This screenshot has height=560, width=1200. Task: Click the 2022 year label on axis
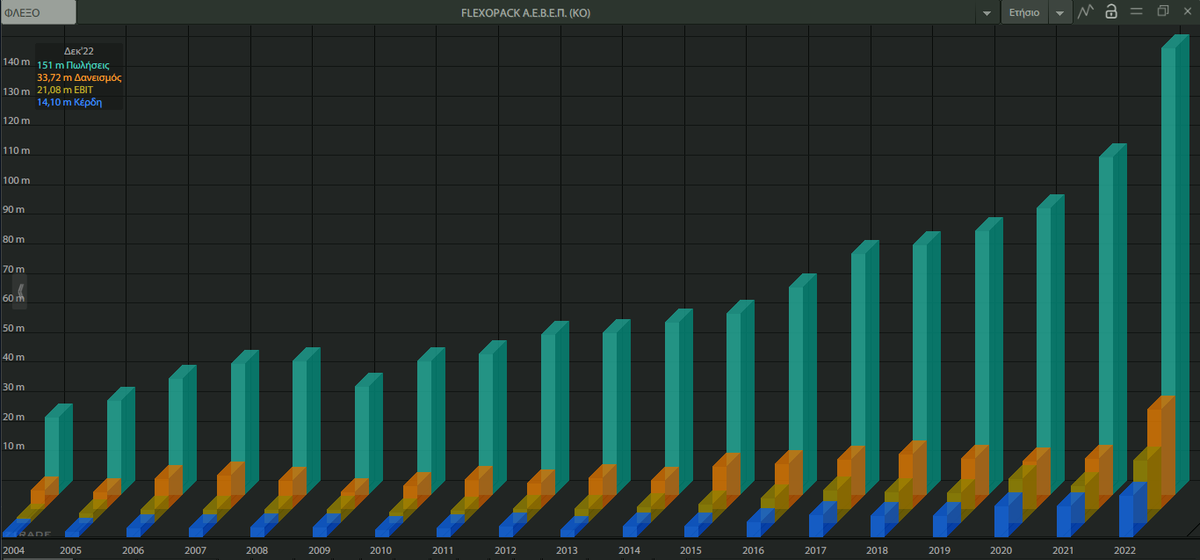pos(1125,550)
